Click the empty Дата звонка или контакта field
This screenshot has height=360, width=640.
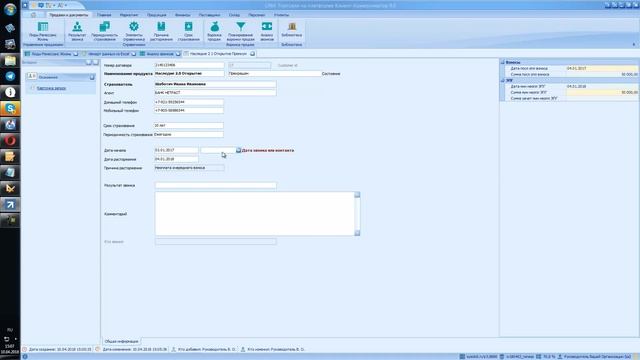(x=218, y=150)
